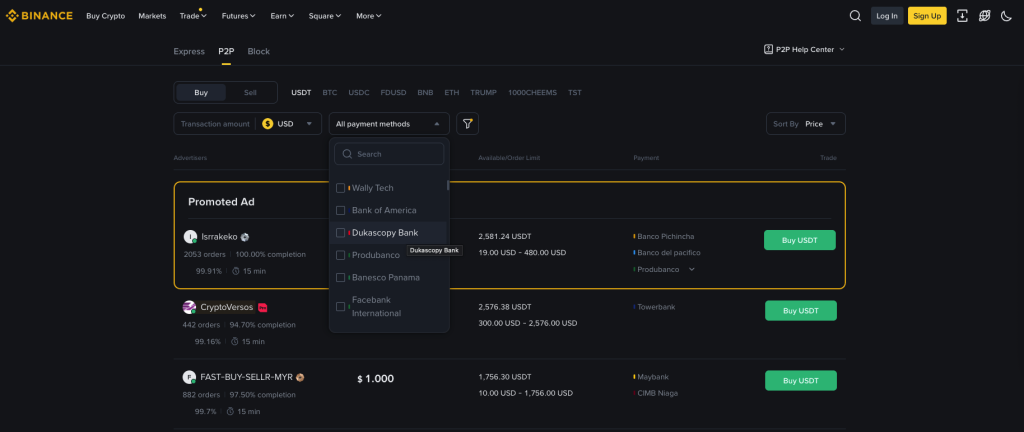Image resolution: width=1024 pixels, height=432 pixels.
Task: Click the payment methods list scrollbar
Action: (448, 185)
